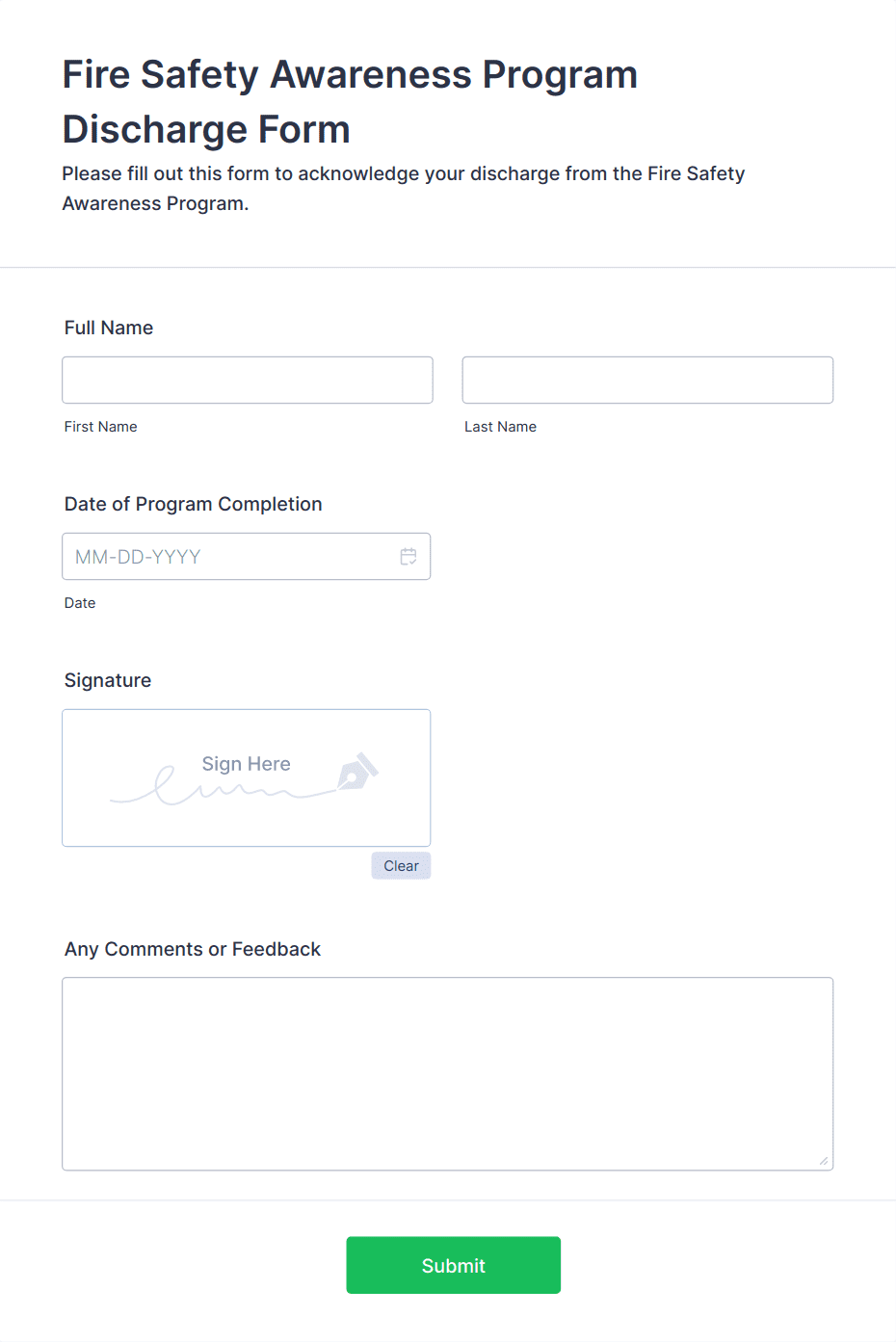Viewport: 896px width, 1342px height.
Task: Submit the discharge form
Action: (454, 1265)
